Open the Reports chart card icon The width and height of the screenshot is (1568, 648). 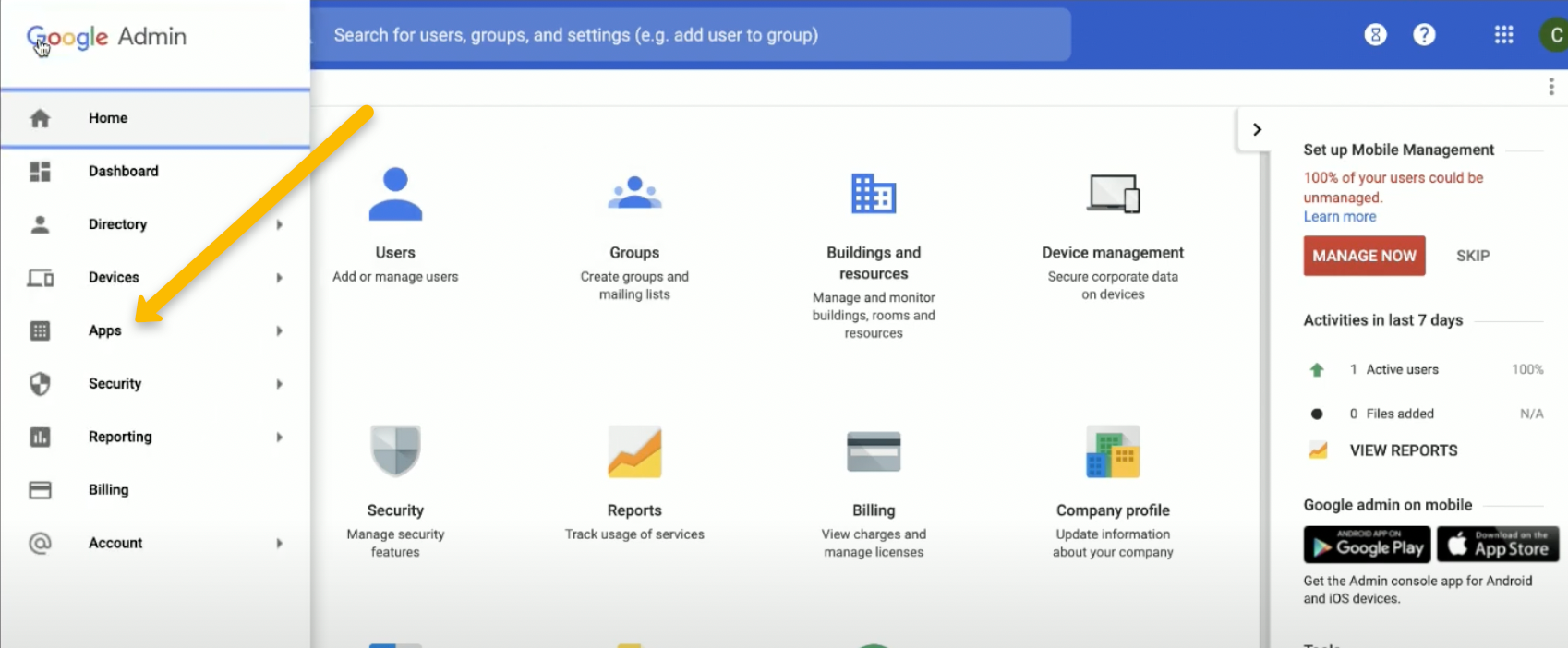point(634,451)
